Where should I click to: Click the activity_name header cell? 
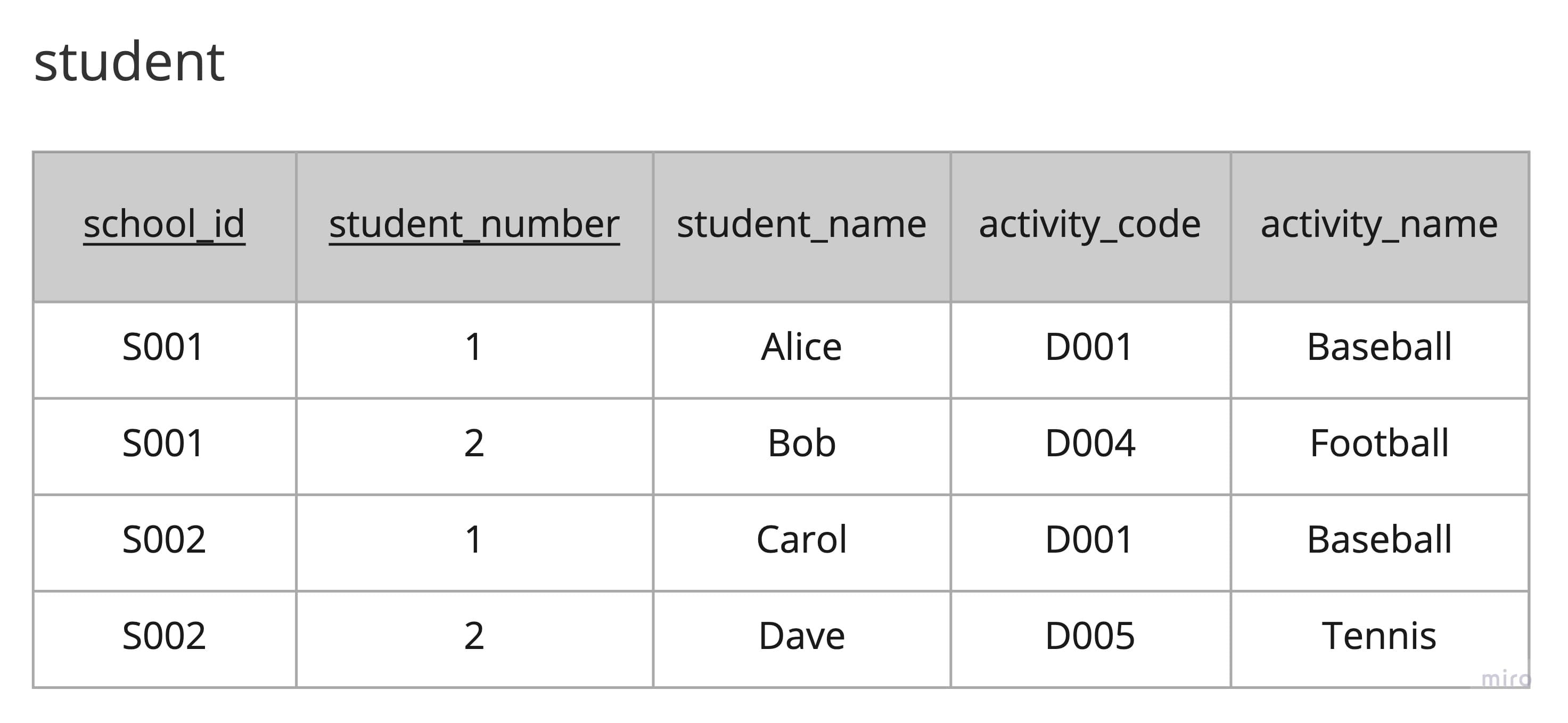click(x=1378, y=224)
